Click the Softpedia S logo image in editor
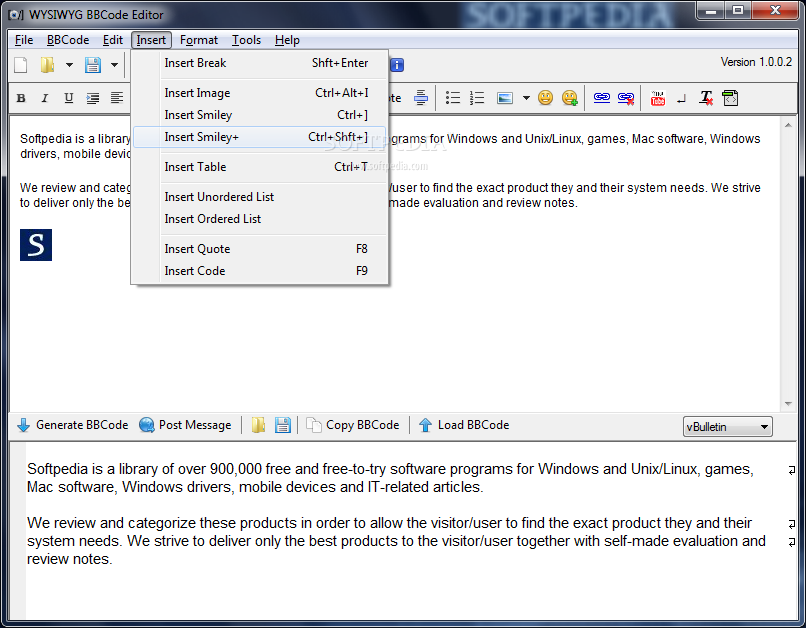The height and width of the screenshot is (628, 806). pyautogui.click(x=36, y=245)
